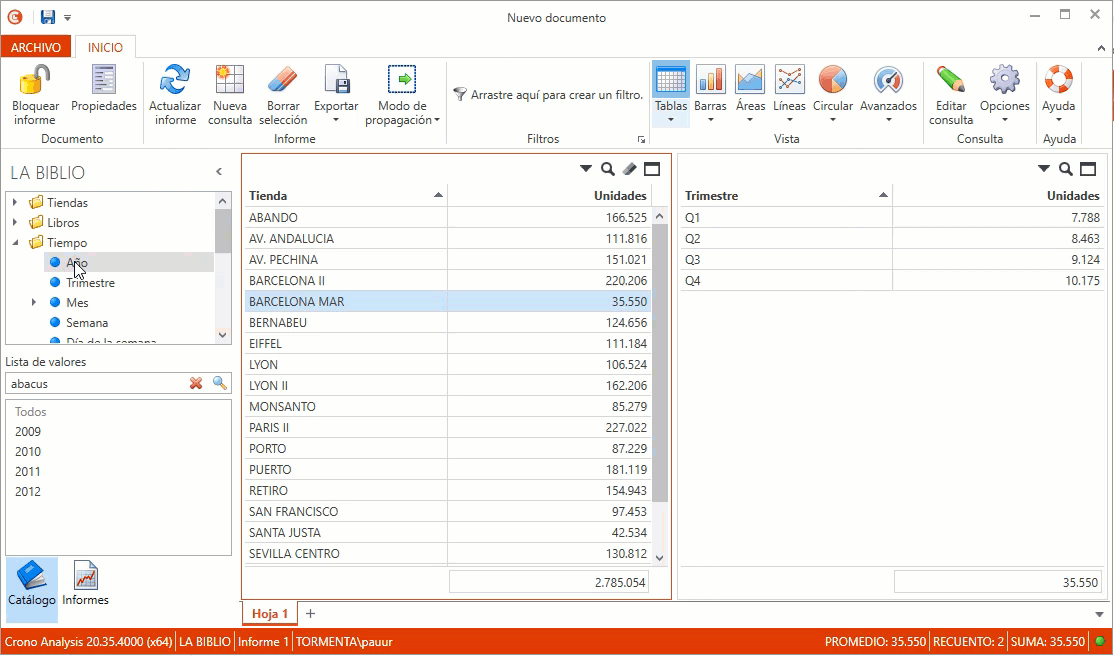Select the Hoja 1 sheet tab
The height and width of the screenshot is (656, 1114).
270,613
